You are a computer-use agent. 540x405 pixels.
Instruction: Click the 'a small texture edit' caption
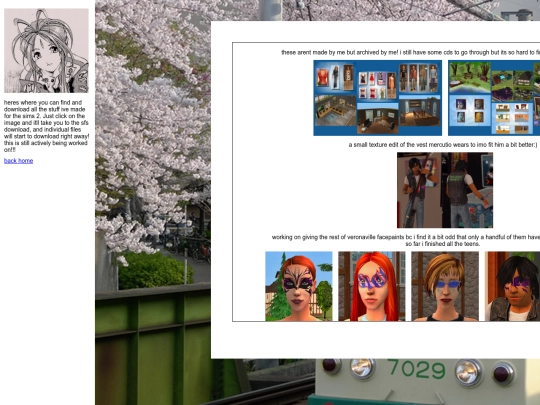tap(443, 145)
